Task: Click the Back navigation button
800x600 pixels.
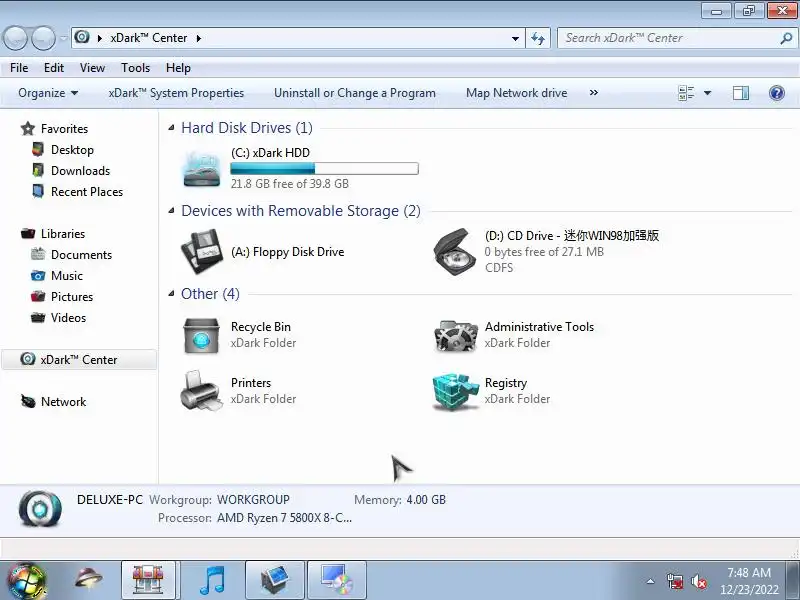Action: pyautogui.click(x=15, y=38)
